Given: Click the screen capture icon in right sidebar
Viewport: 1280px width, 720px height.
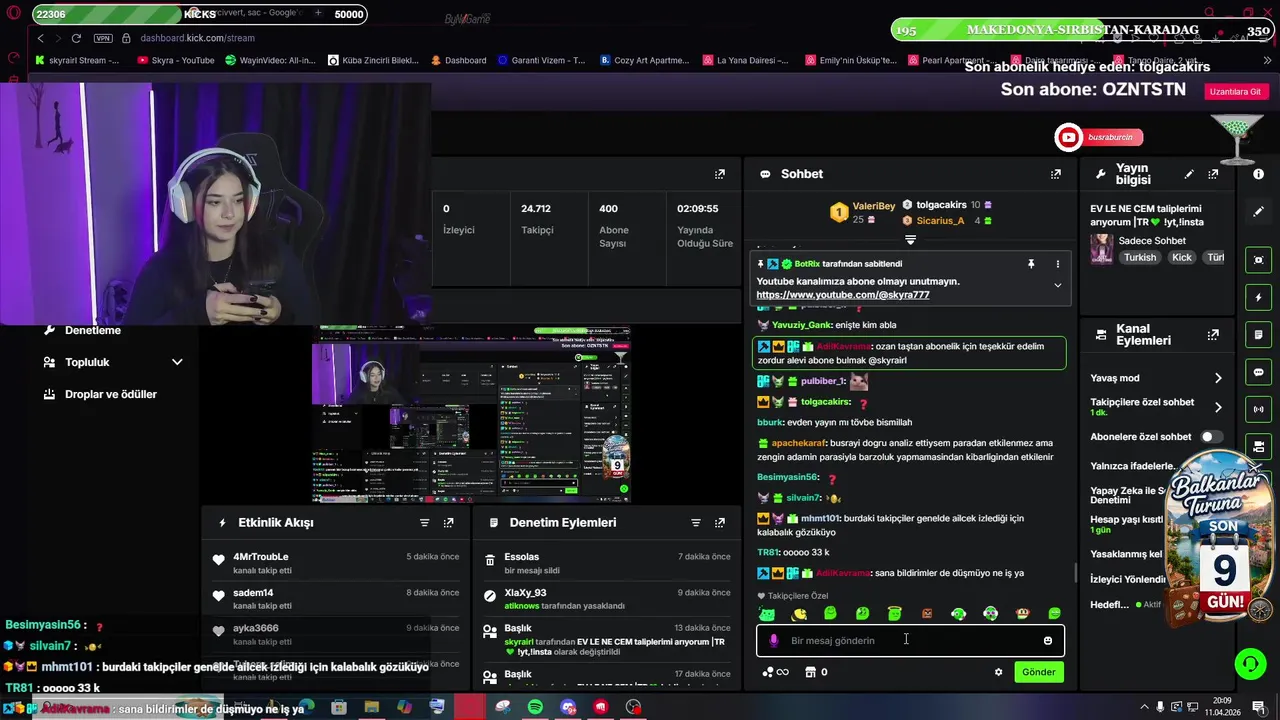Looking at the screenshot, I should [1259, 260].
